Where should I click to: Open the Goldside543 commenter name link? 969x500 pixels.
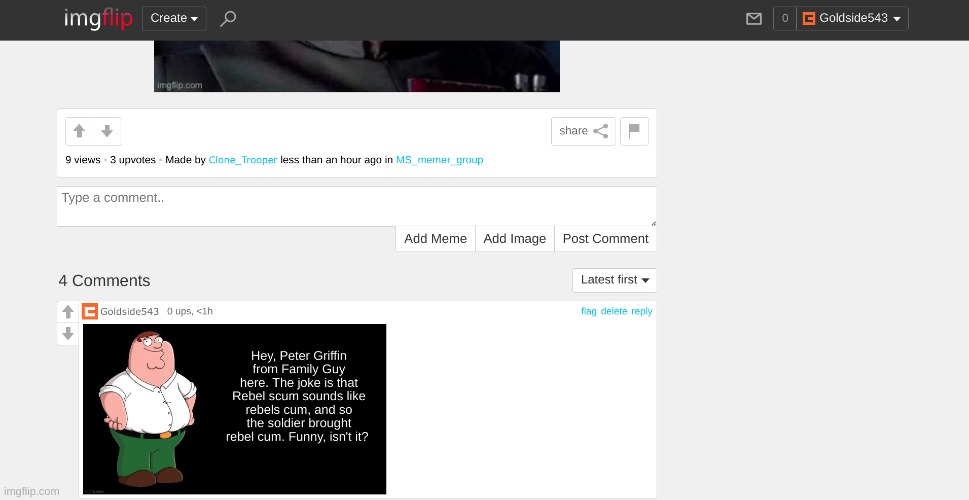pos(130,311)
